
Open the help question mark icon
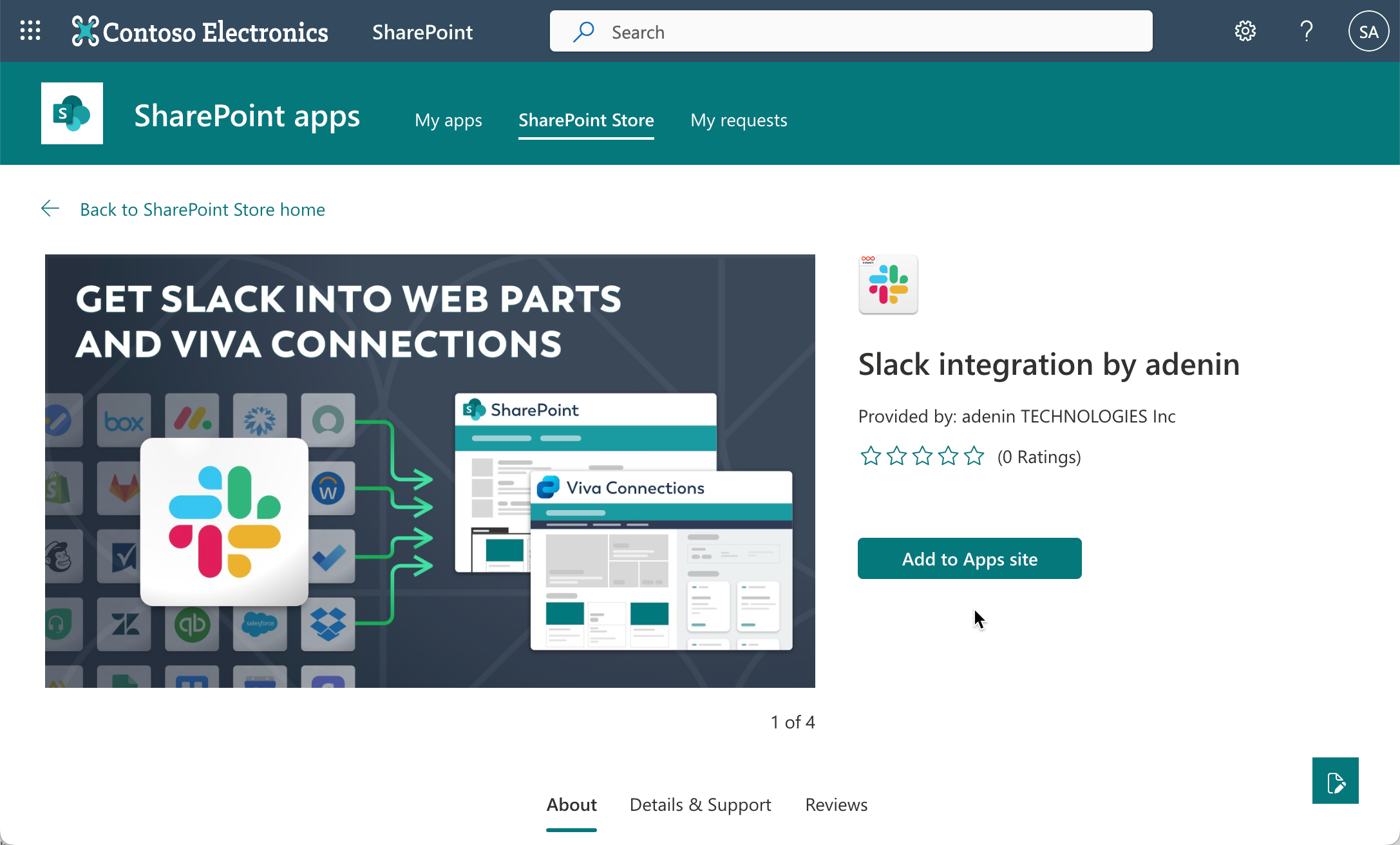pos(1306,31)
